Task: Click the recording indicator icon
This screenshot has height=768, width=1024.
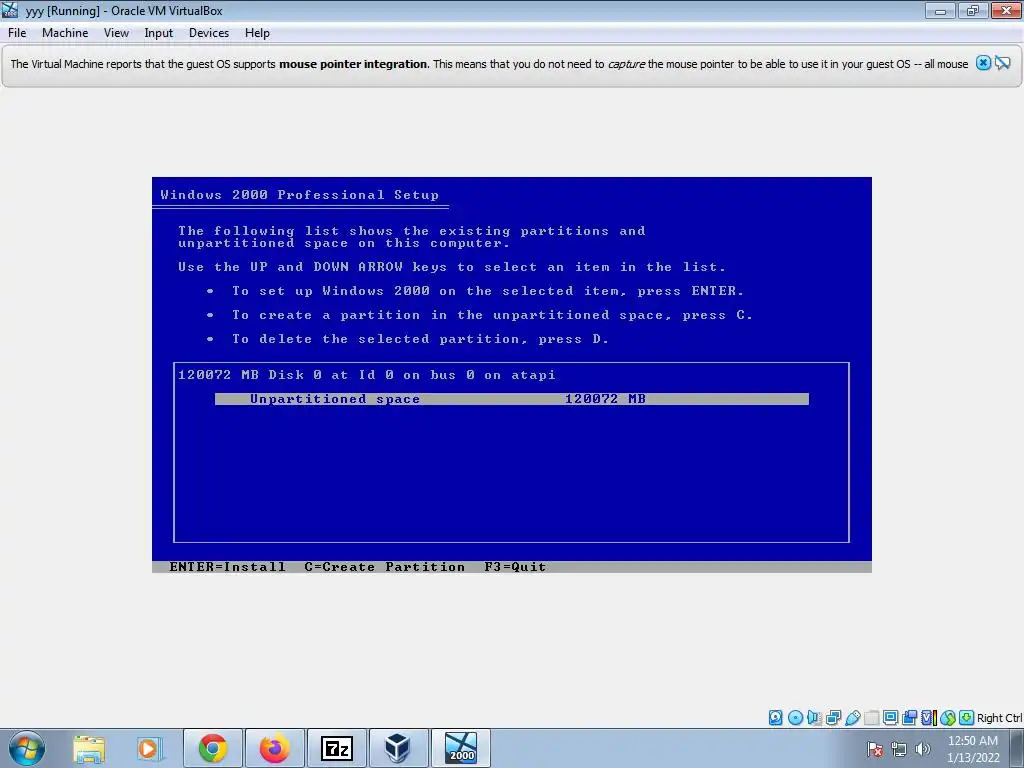Action: 909,718
